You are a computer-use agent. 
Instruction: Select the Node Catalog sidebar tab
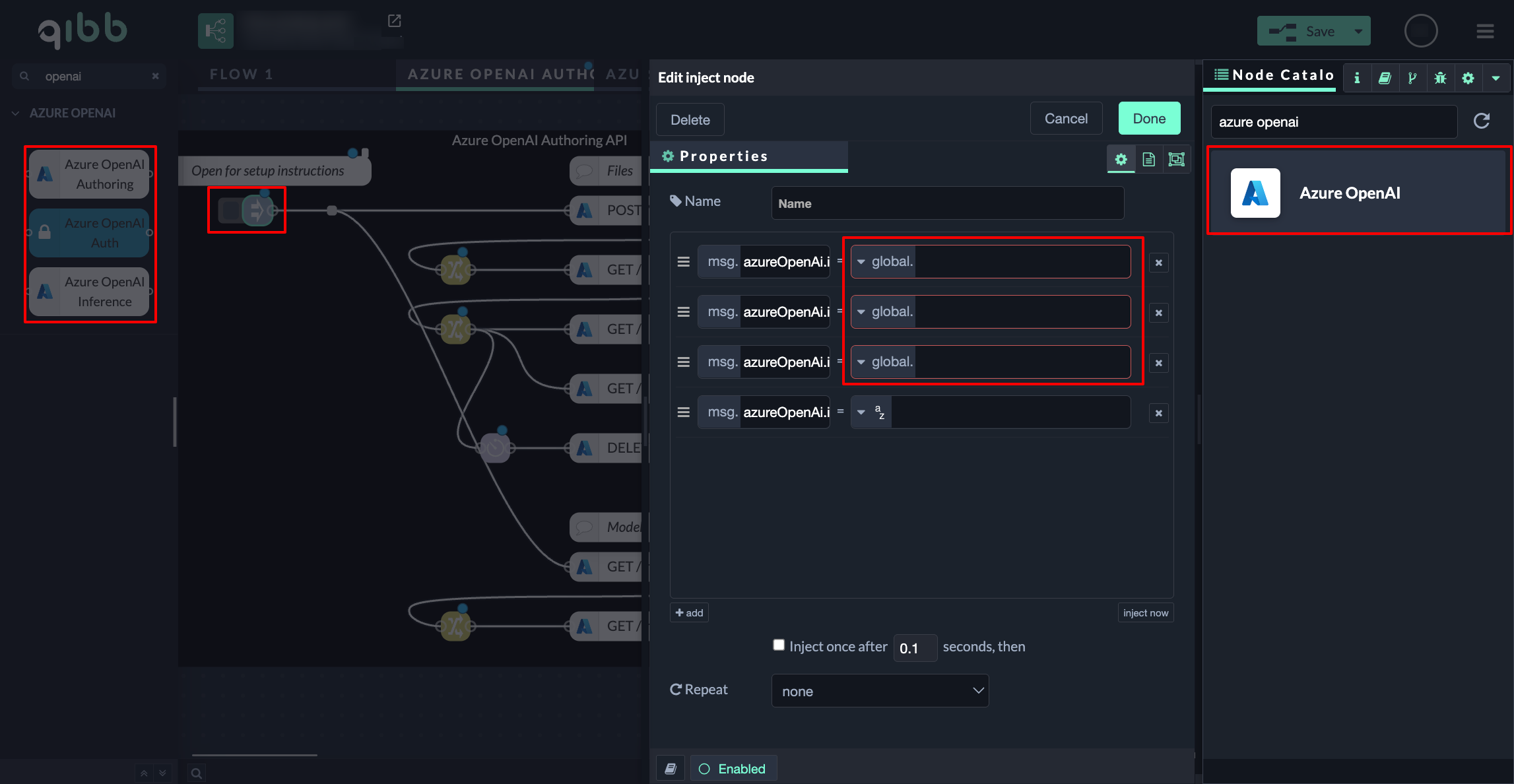(1274, 75)
